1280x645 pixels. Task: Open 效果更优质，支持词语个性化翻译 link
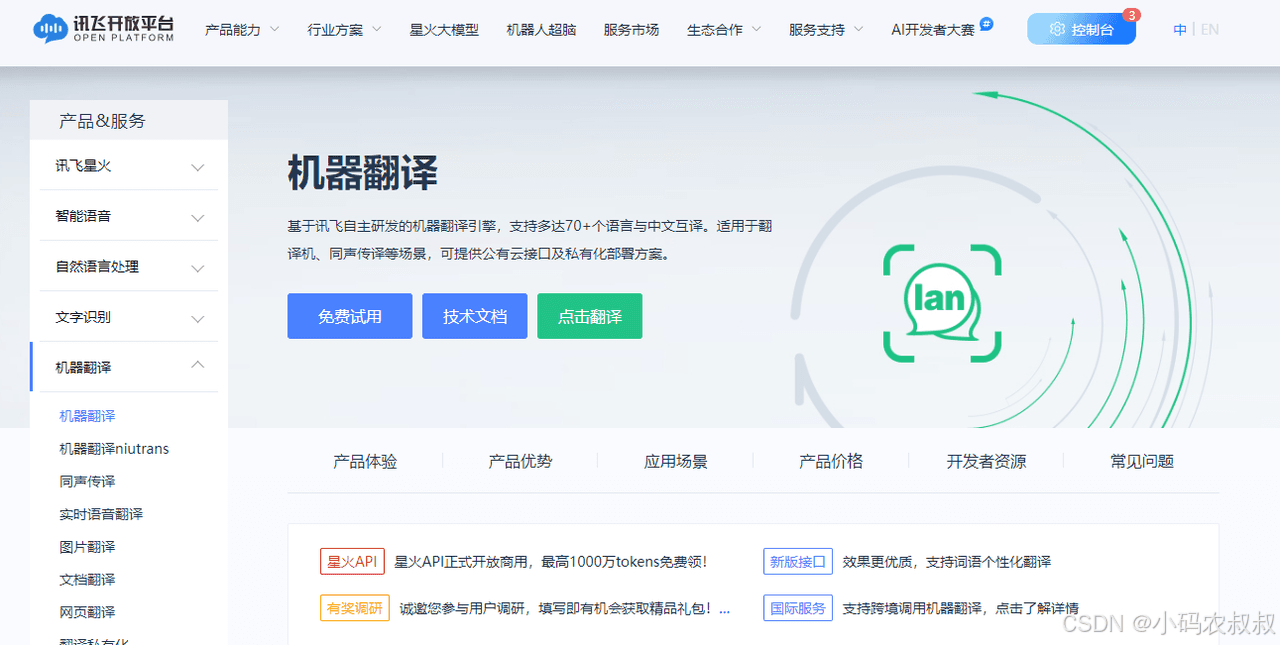(947, 562)
